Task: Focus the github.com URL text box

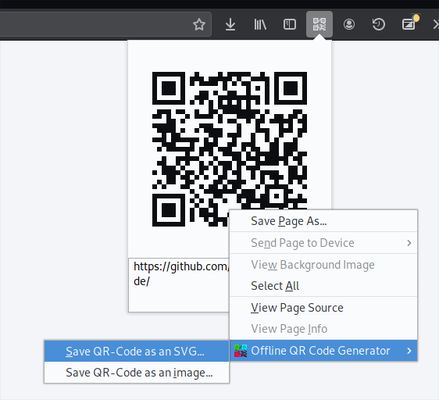Action: 179,285
